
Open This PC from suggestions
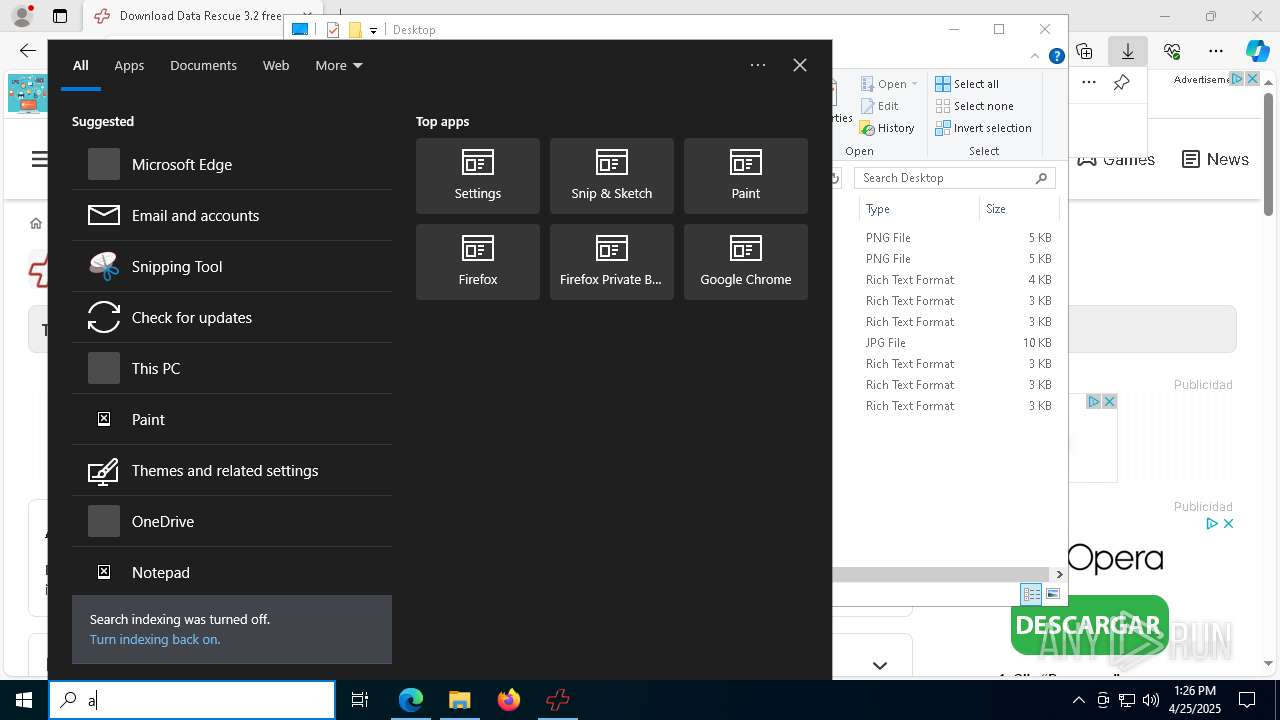[x=232, y=368]
